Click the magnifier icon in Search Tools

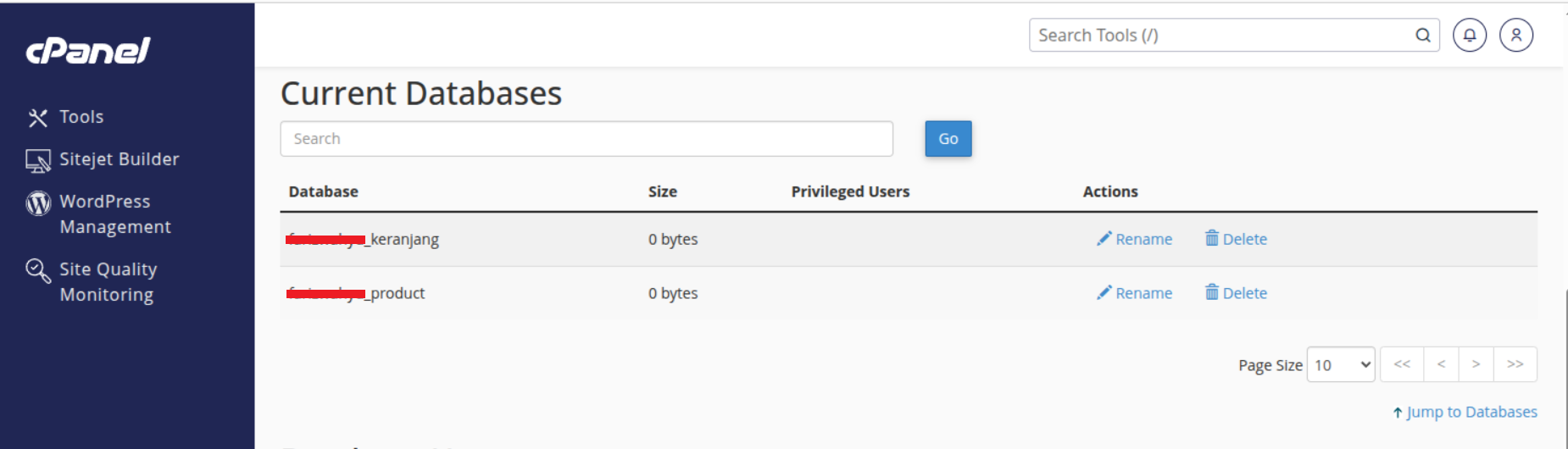coord(1423,35)
